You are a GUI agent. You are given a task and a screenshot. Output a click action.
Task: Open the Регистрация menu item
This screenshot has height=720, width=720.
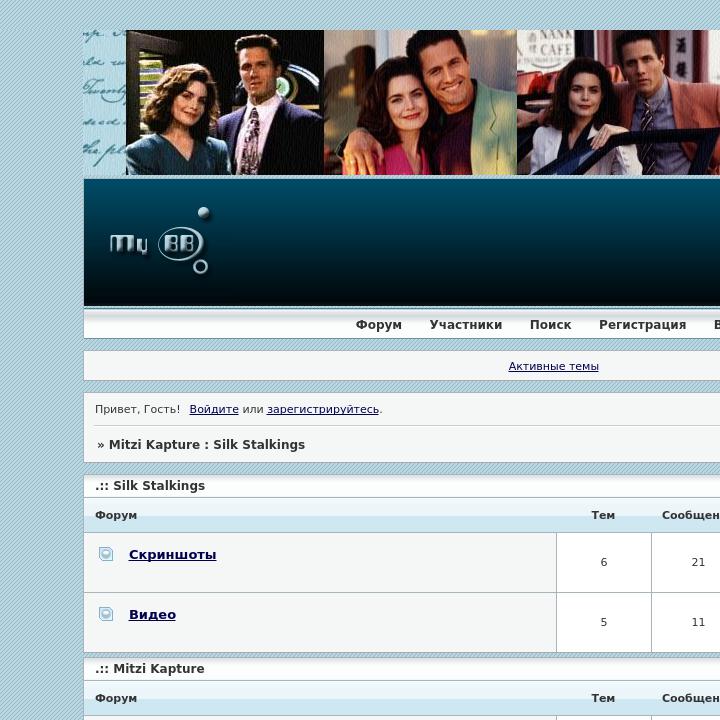point(642,325)
